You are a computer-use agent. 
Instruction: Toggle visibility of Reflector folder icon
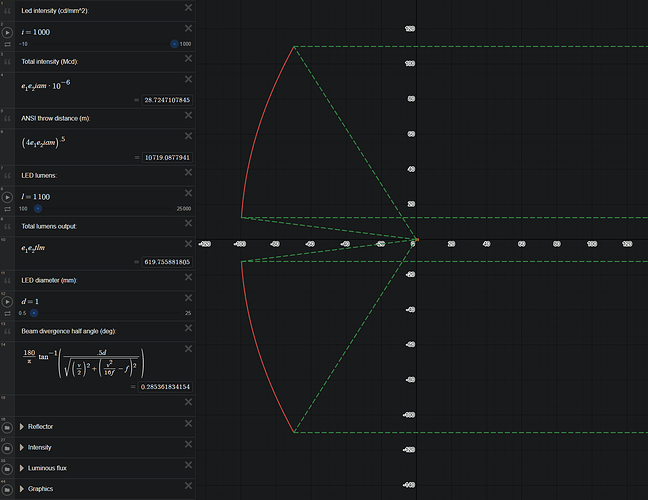pyautogui.click(x=7, y=428)
